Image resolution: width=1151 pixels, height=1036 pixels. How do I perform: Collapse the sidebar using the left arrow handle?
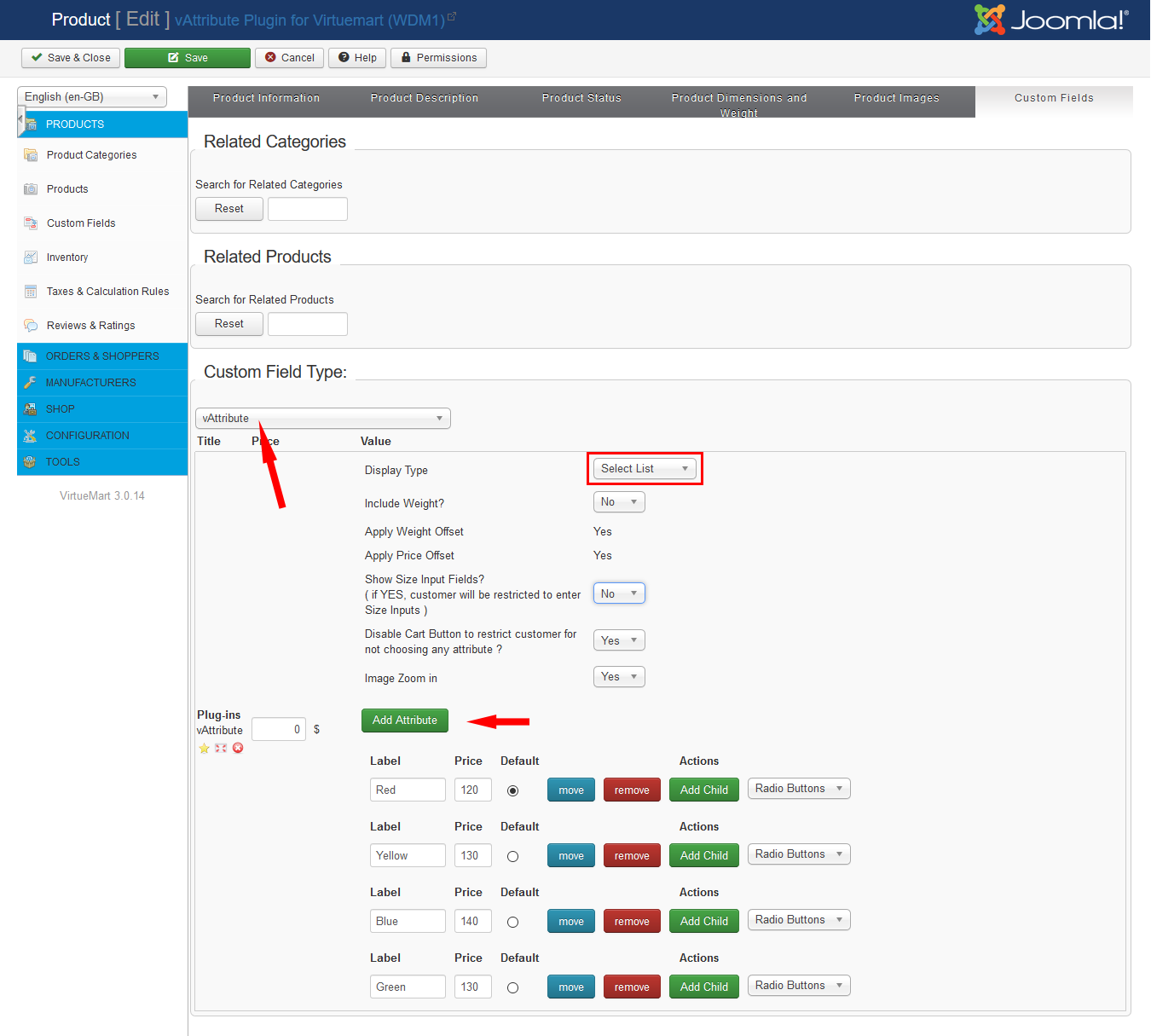(20, 120)
